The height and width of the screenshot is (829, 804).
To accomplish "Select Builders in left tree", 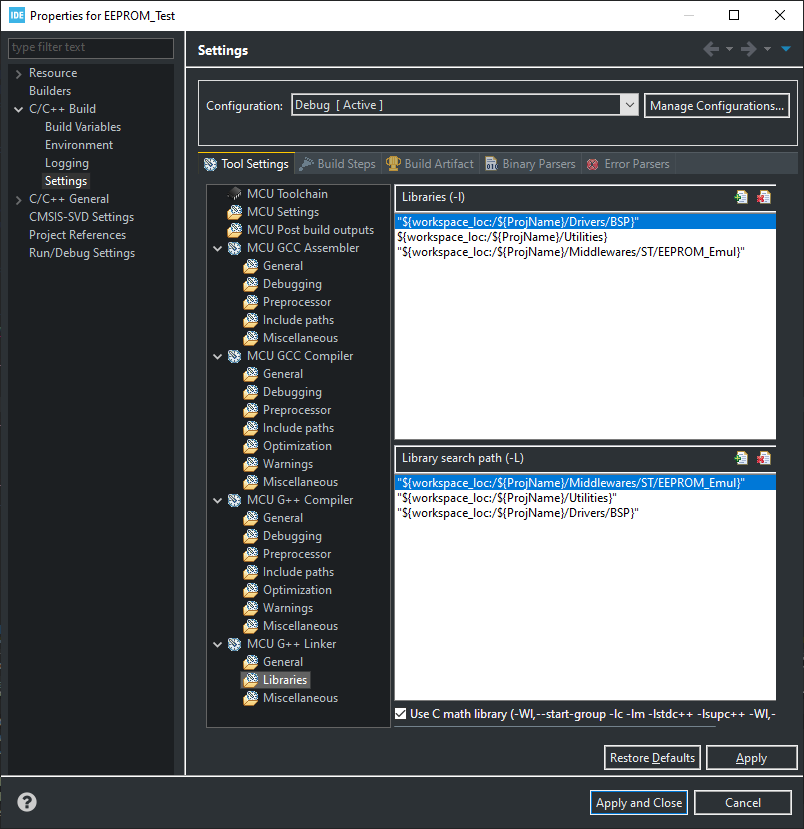I will pyautogui.click(x=50, y=91).
